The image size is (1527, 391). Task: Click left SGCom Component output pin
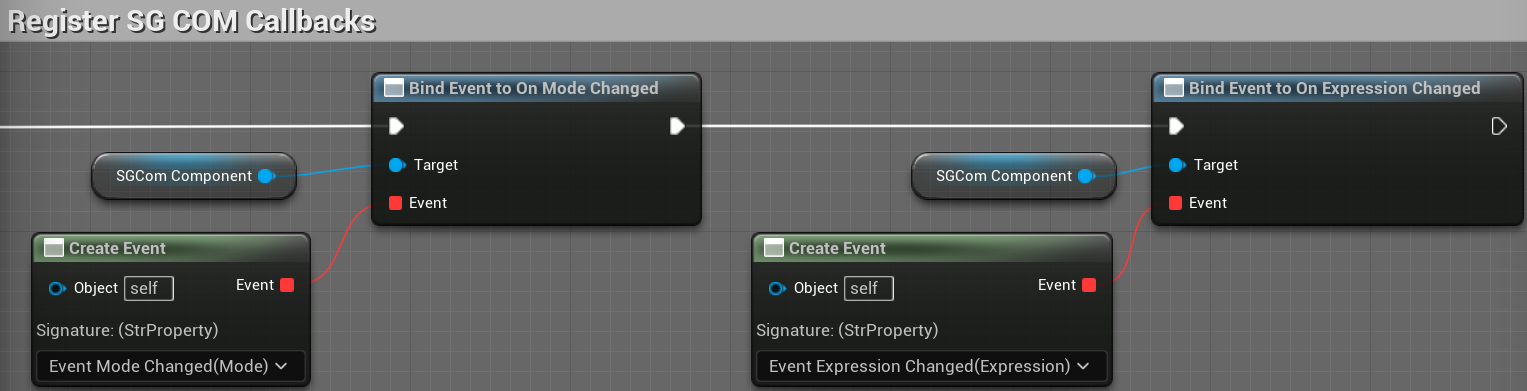[x=266, y=176]
